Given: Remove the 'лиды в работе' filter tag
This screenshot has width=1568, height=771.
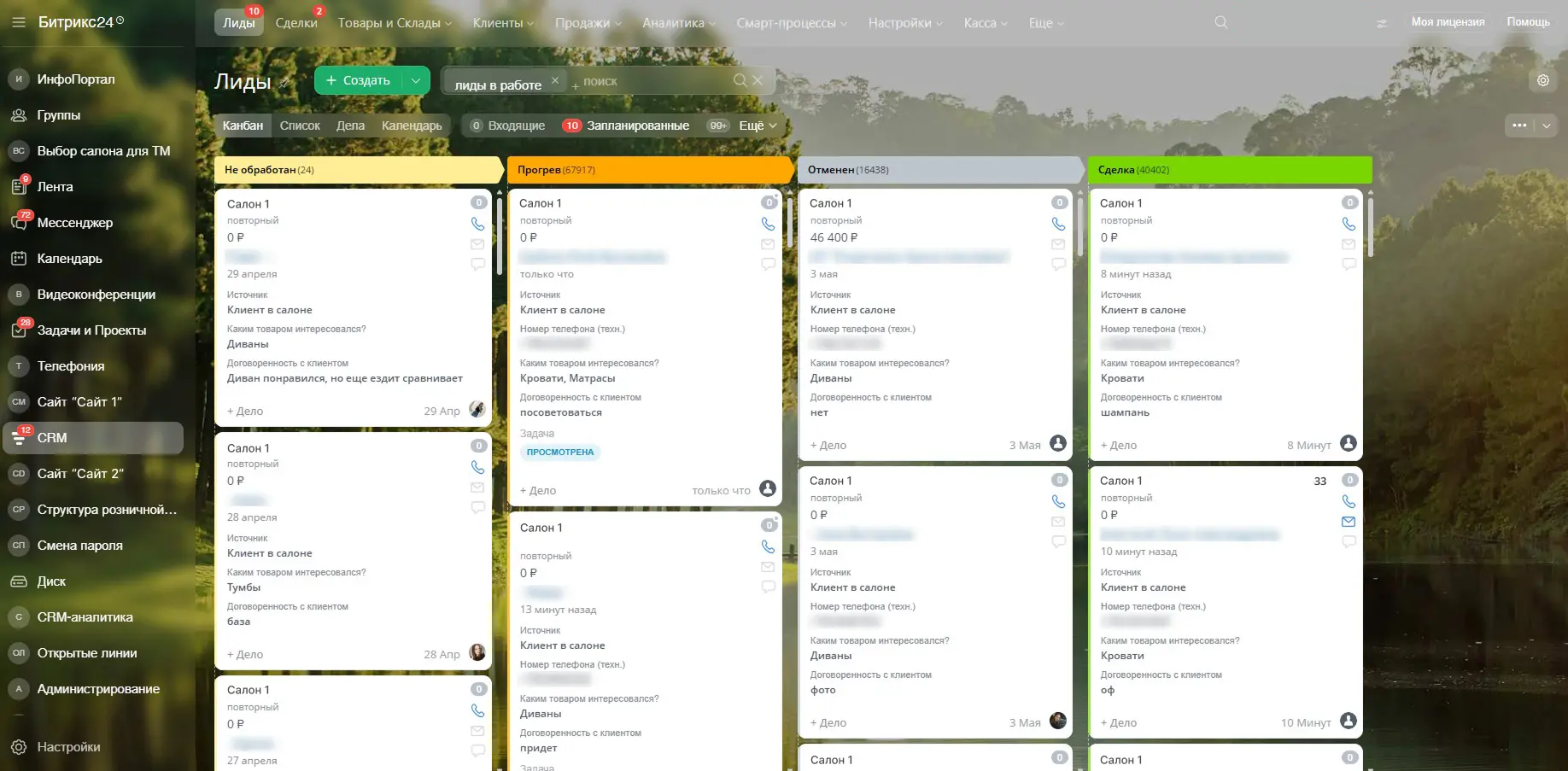Looking at the screenshot, I should [554, 80].
